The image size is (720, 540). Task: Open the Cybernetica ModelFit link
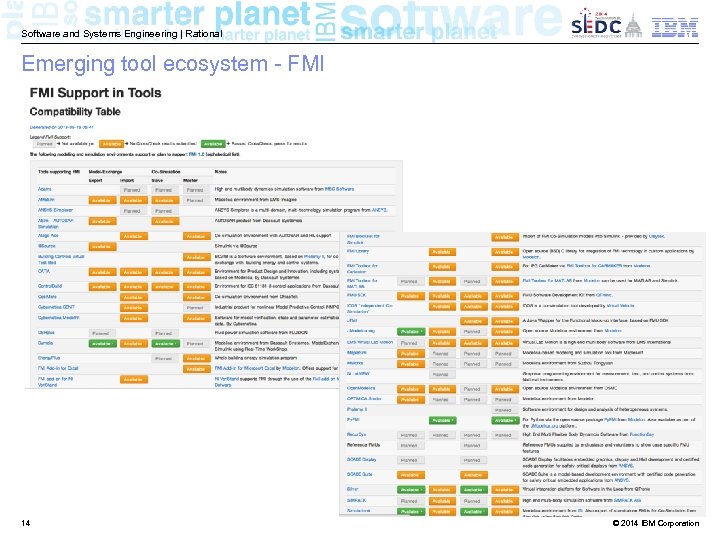click(x=58, y=318)
